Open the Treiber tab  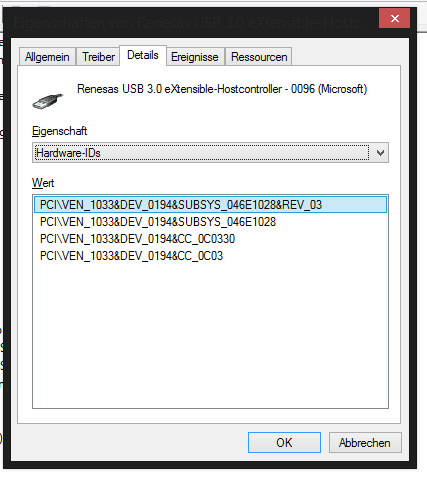[98, 57]
